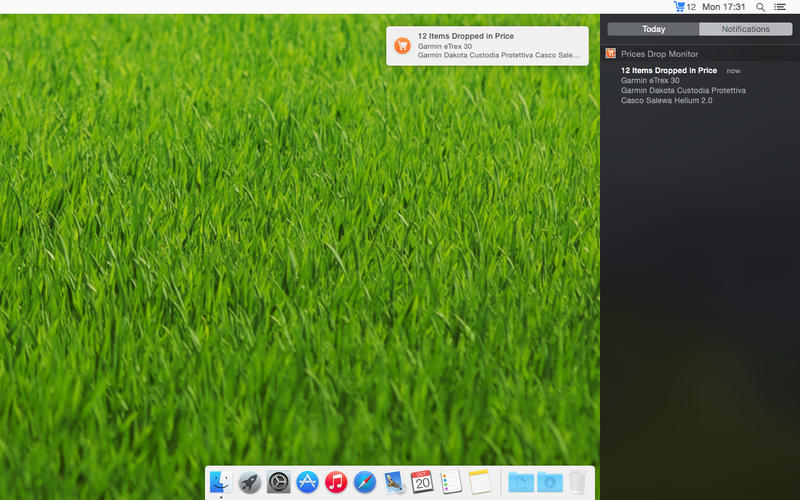Click the Mon 17:31 clock in menu bar
Image resolution: width=800 pixels, height=500 pixels.
tap(723, 7)
